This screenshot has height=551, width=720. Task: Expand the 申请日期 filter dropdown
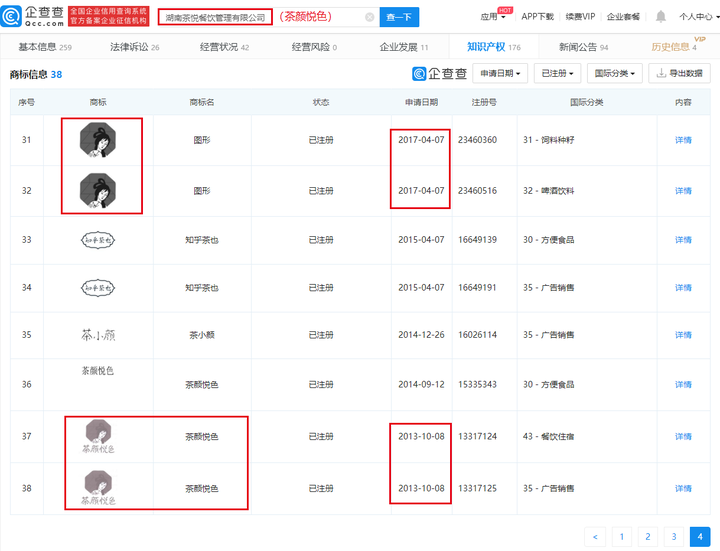pyautogui.click(x=500, y=73)
